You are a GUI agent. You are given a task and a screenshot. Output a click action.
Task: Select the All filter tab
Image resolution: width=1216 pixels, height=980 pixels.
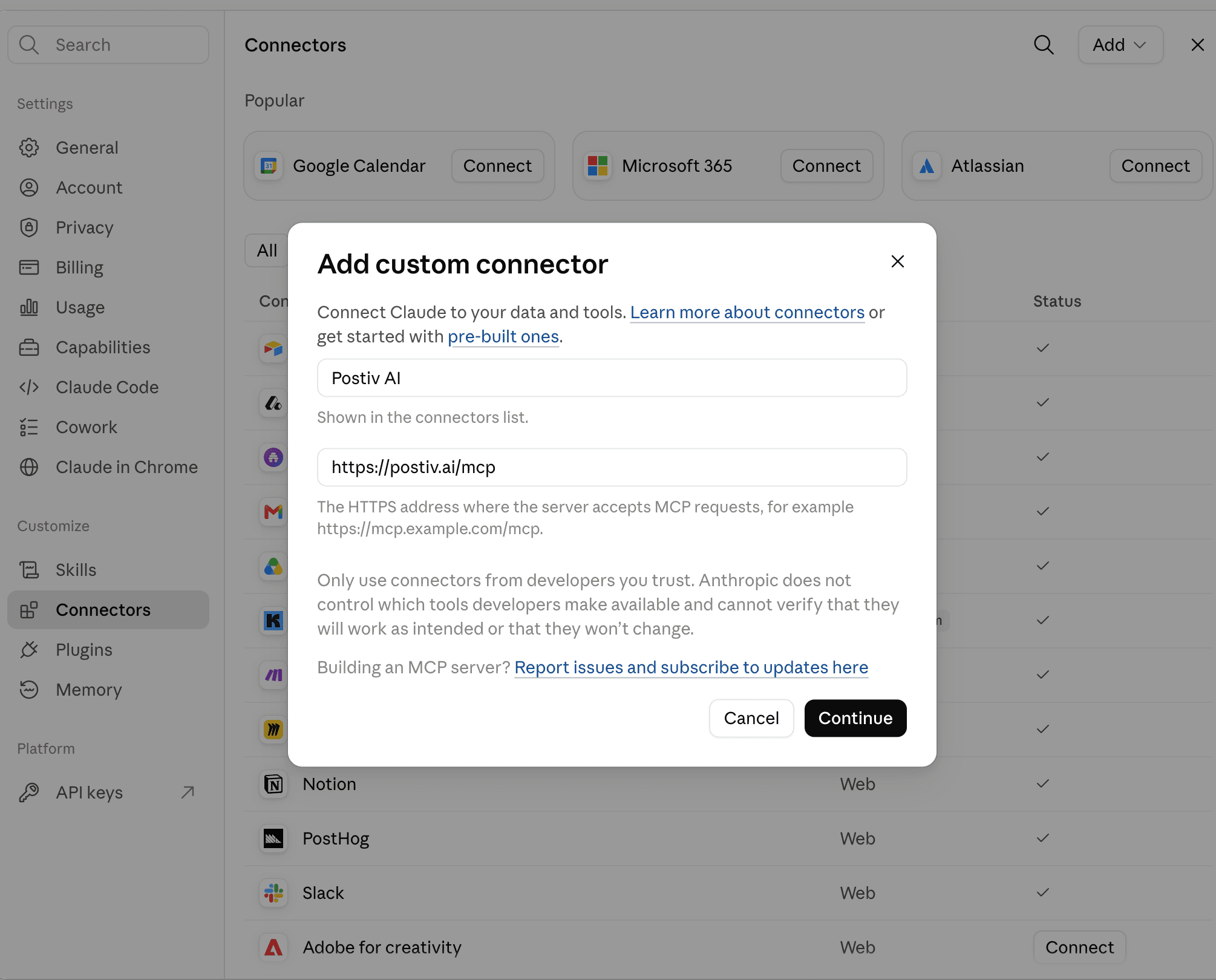click(x=267, y=250)
